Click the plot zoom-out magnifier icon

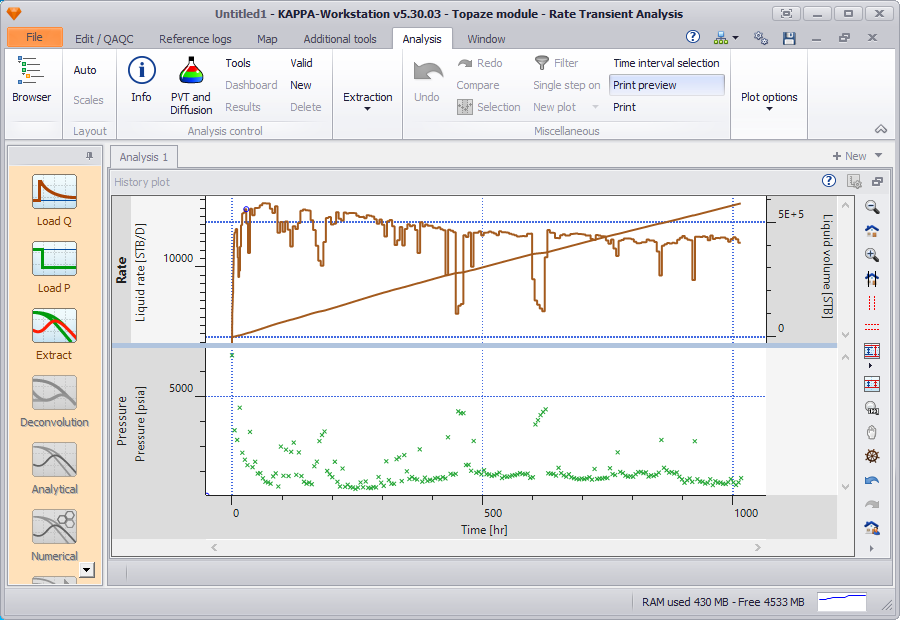click(x=872, y=207)
